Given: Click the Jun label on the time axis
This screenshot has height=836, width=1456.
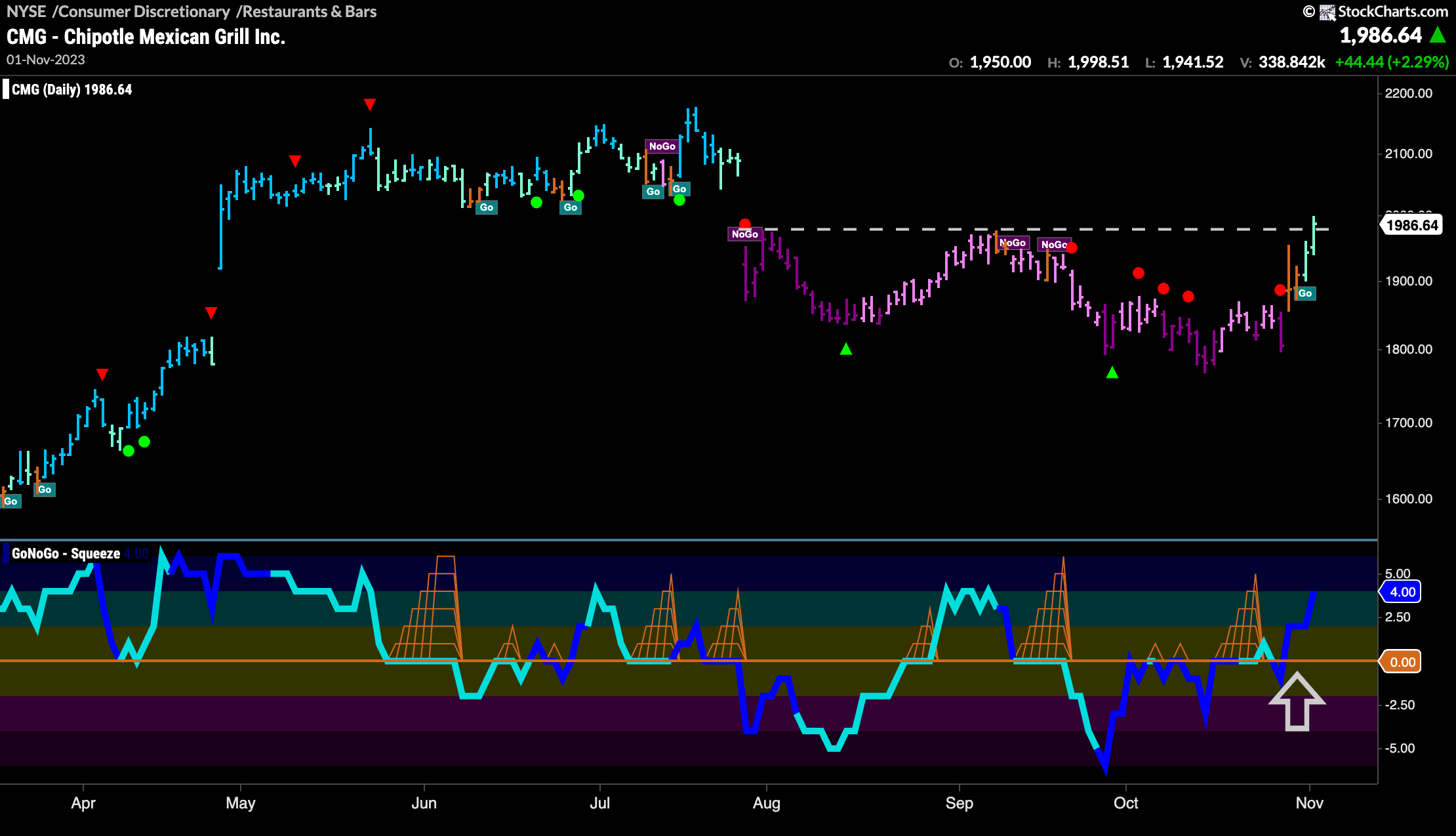Looking at the screenshot, I should pos(424,803).
